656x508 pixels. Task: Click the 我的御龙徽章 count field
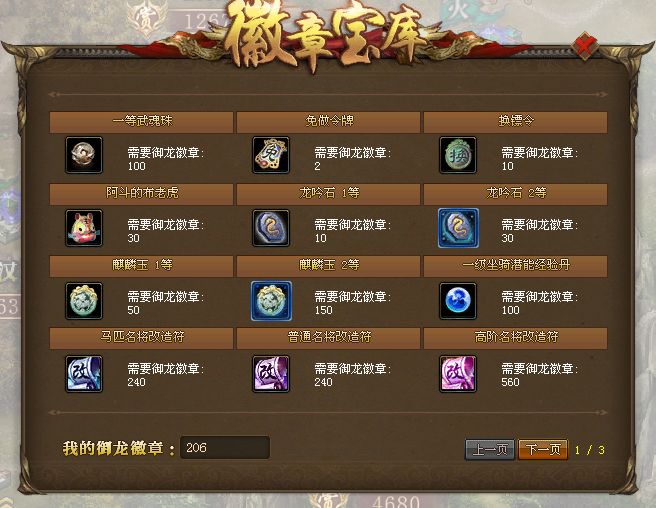tap(225, 448)
